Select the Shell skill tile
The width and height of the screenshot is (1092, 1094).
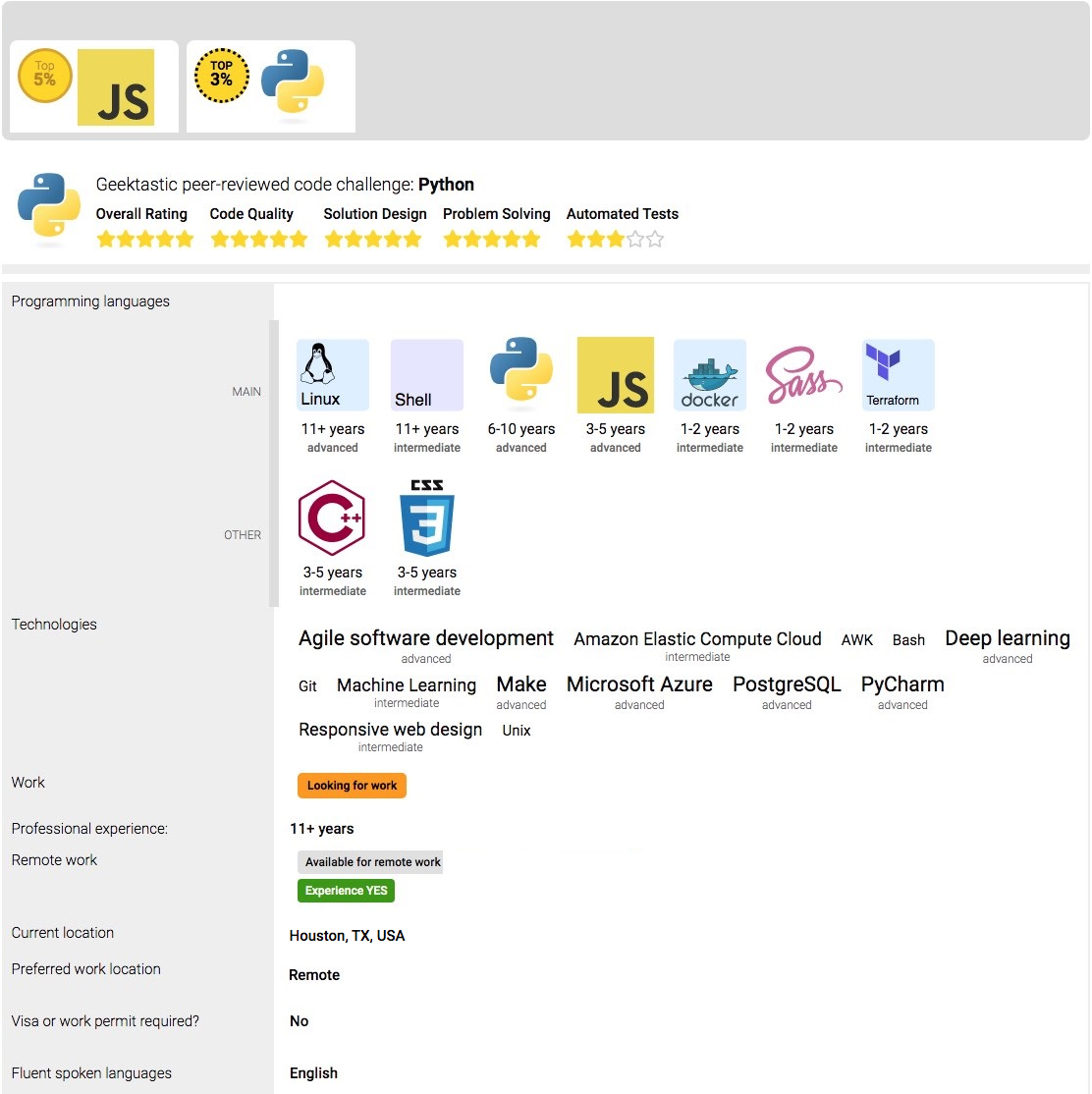click(x=427, y=375)
